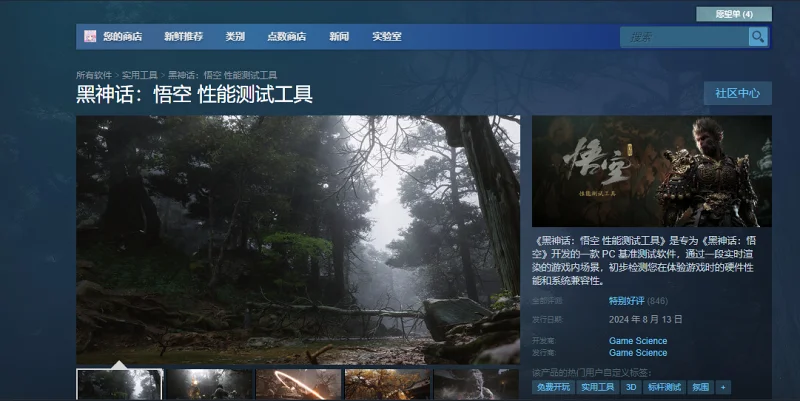Select the 实用工具 tag

click(x=597, y=387)
